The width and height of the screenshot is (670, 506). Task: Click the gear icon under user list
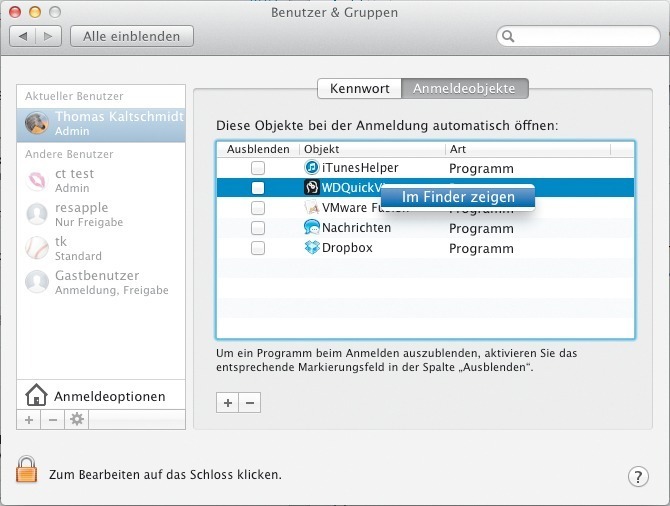coord(77,419)
